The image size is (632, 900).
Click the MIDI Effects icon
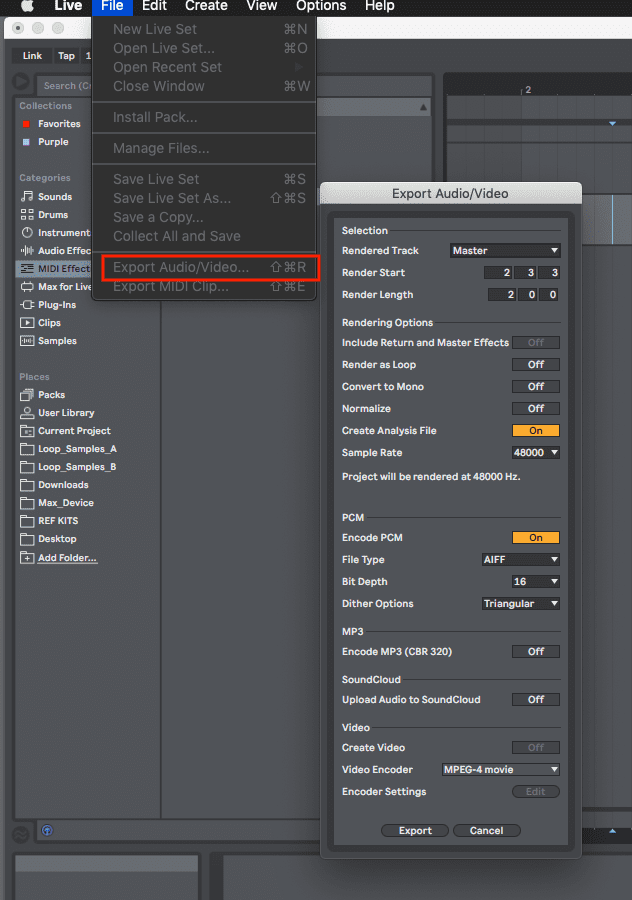[x=27, y=269]
